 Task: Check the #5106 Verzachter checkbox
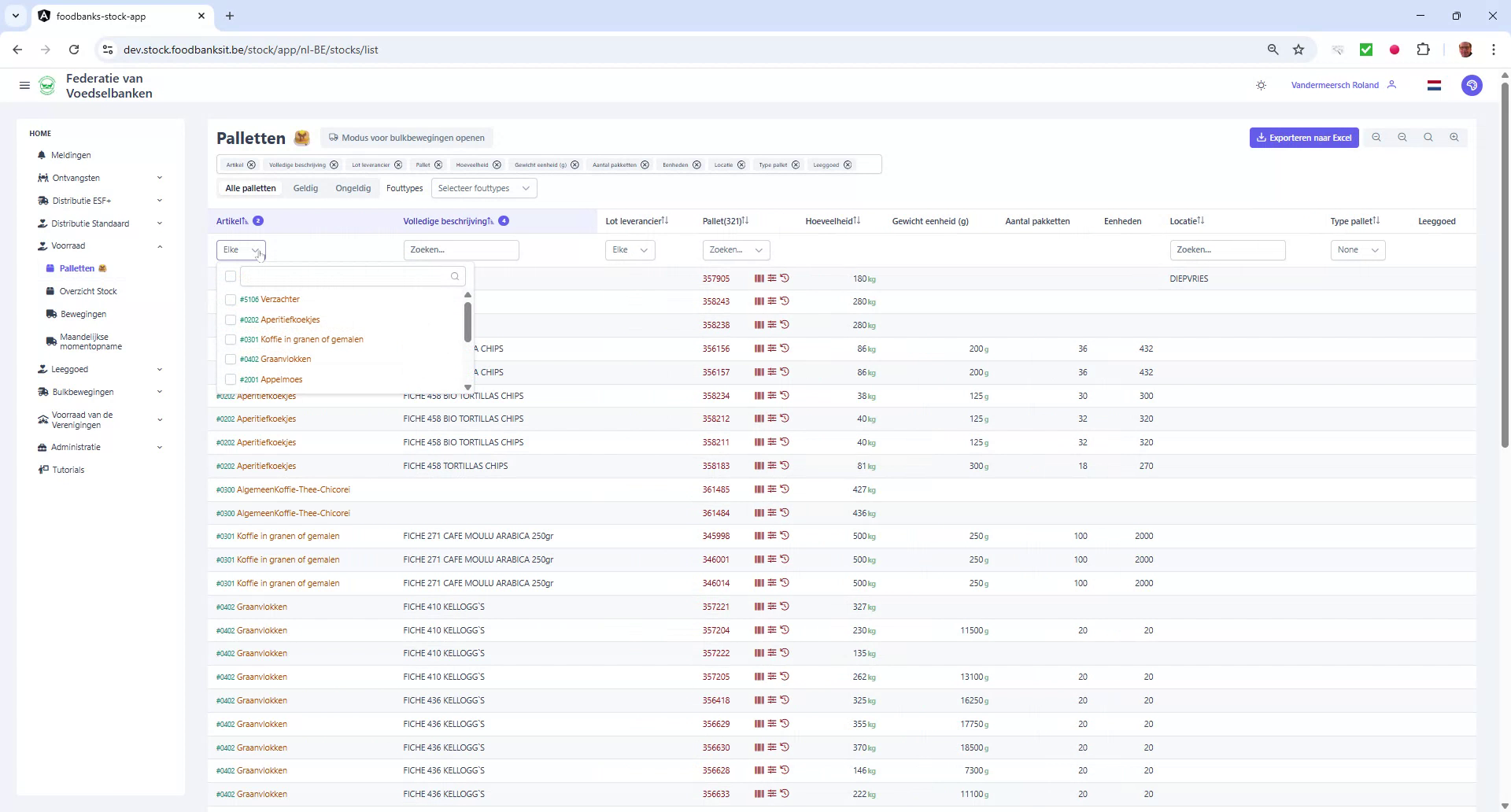pyautogui.click(x=230, y=300)
